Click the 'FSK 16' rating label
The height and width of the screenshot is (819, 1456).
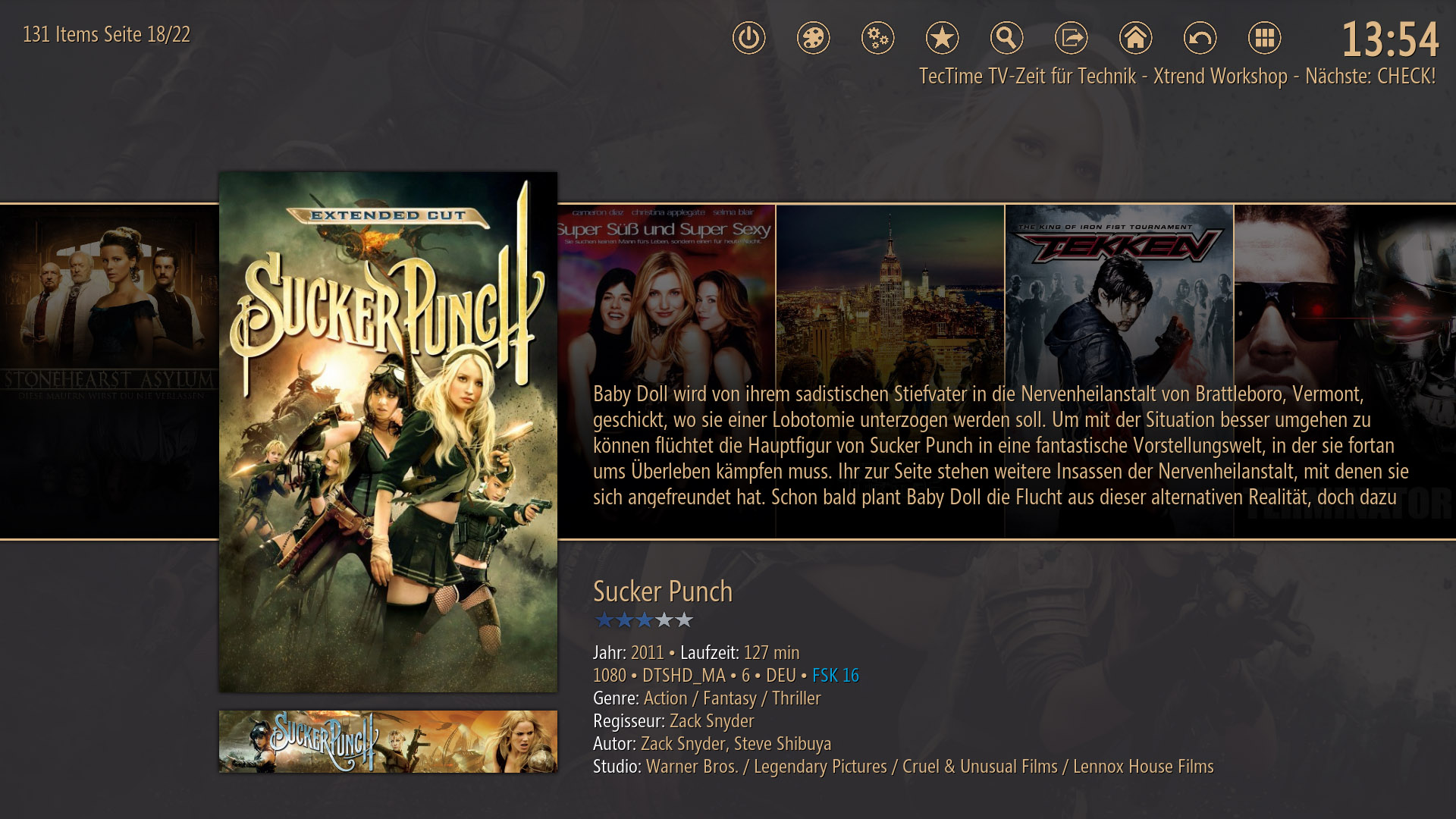tap(836, 676)
